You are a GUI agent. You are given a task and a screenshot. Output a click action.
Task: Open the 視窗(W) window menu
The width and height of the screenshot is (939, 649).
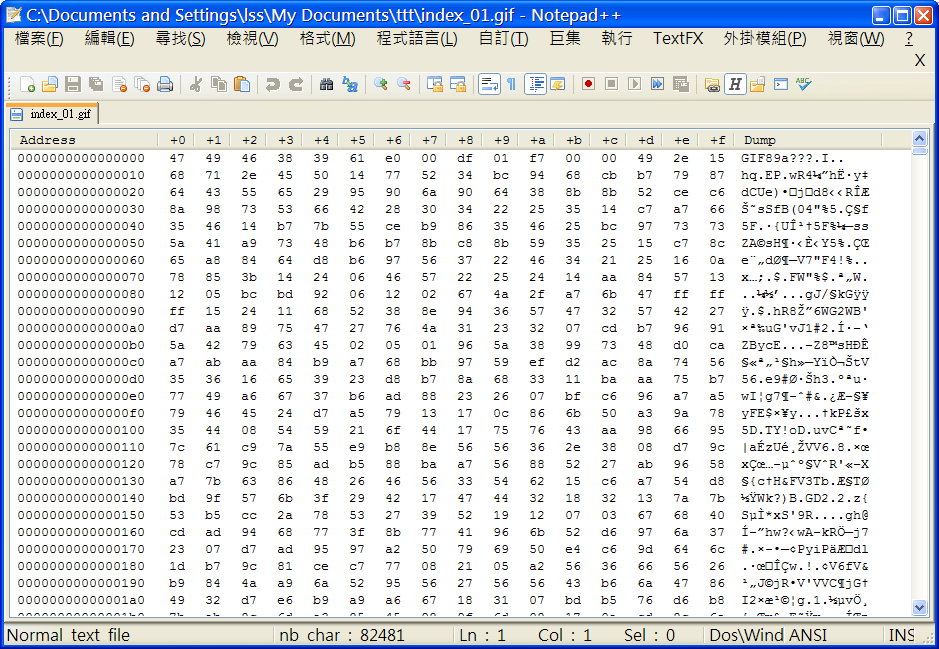[856, 38]
